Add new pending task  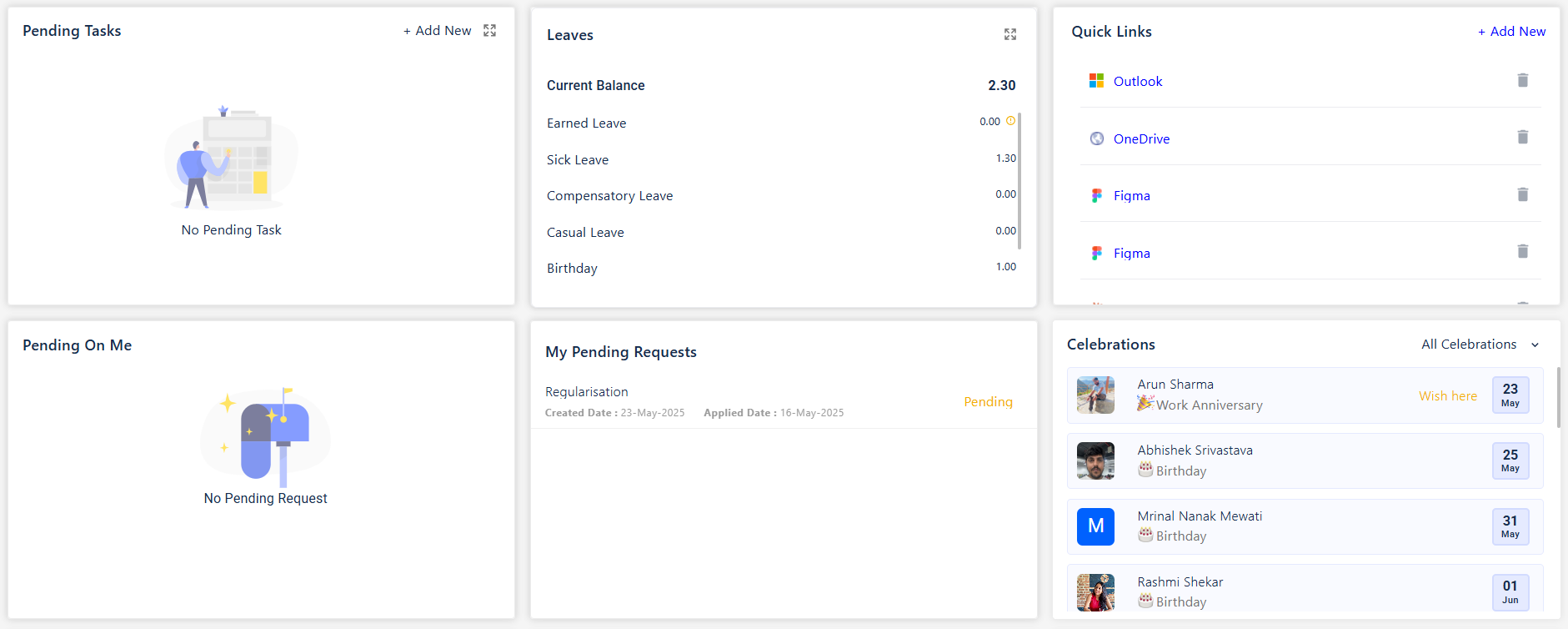click(438, 31)
